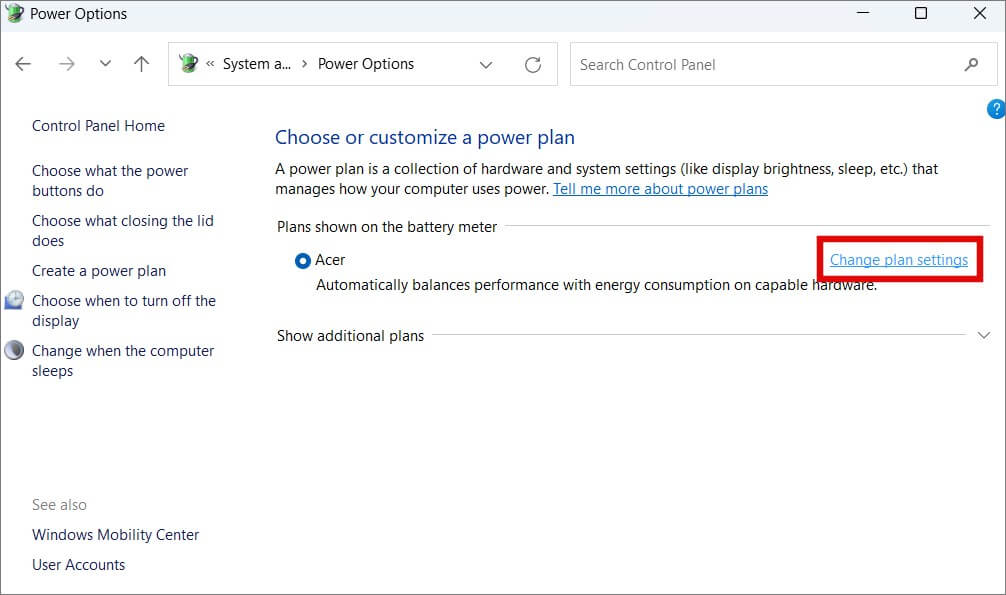1006x595 pixels.
Task: Click the Refresh button in address bar
Action: click(x=533, y=64)
